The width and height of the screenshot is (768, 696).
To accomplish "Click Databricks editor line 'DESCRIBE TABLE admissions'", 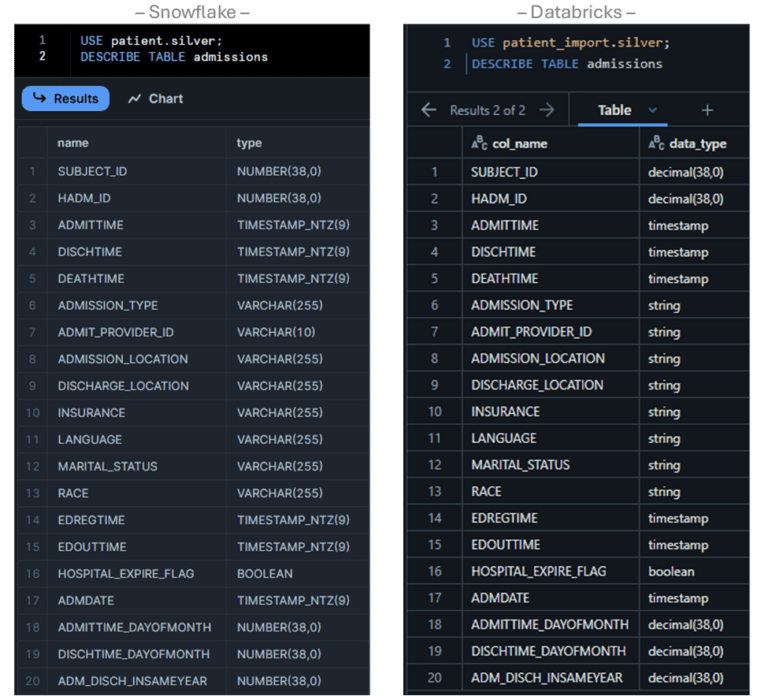I will (x=566, y=64).
